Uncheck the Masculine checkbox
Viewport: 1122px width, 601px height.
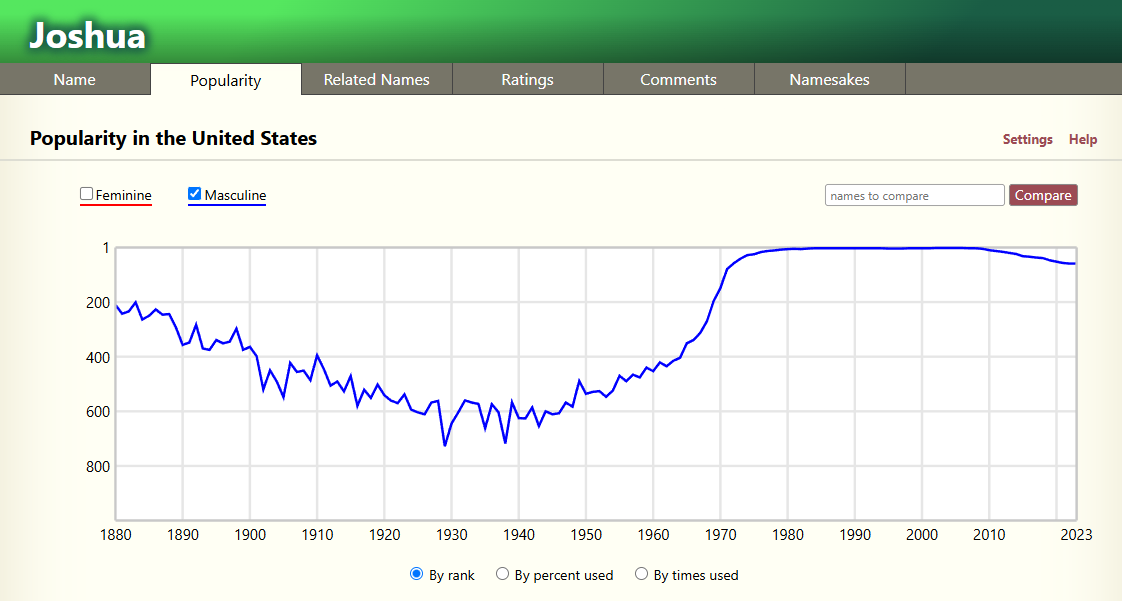(x=194, y=194)
